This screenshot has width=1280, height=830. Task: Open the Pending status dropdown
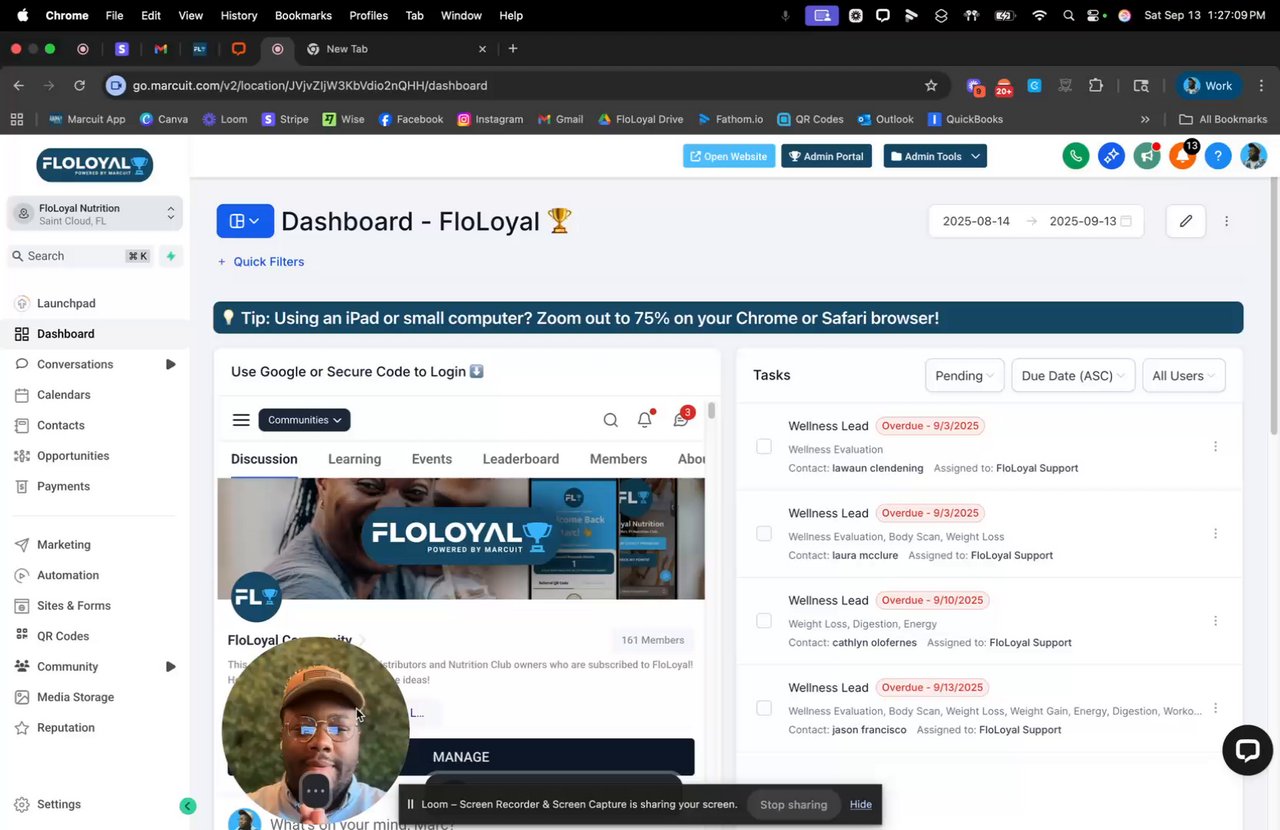coord(964,376)
